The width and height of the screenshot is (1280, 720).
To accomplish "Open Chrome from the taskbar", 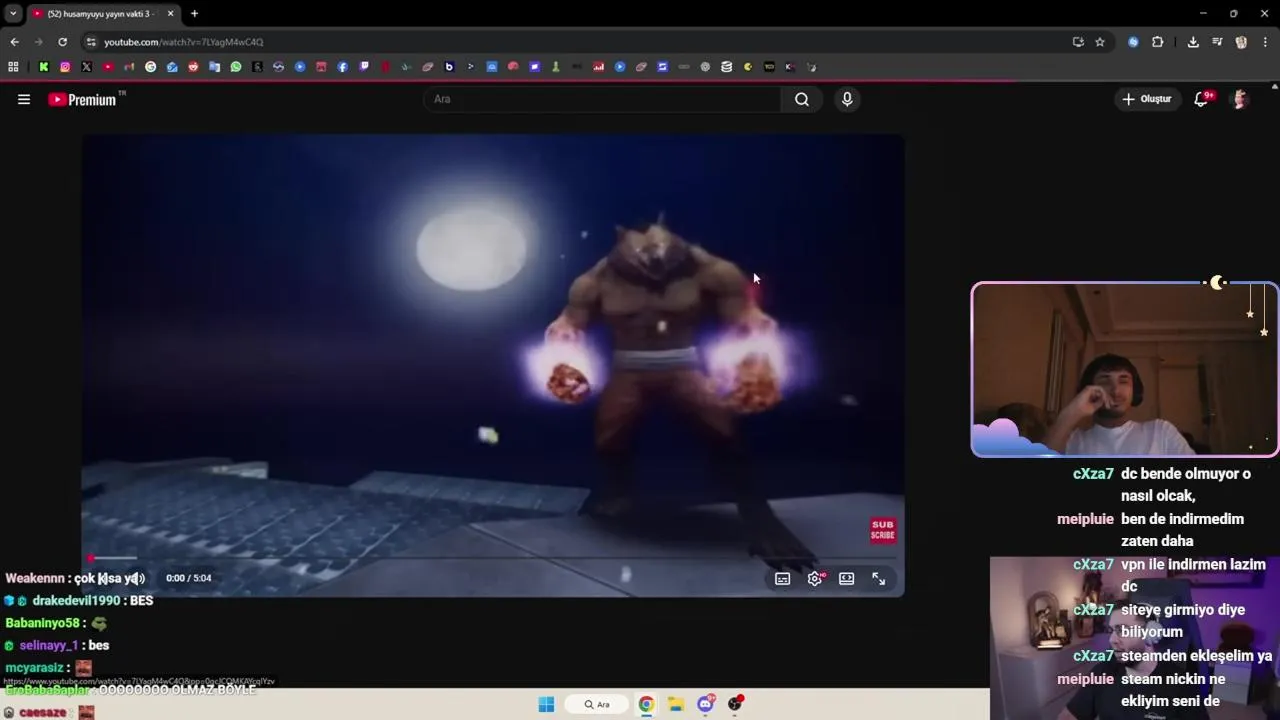I will click(x=647, y=704).
